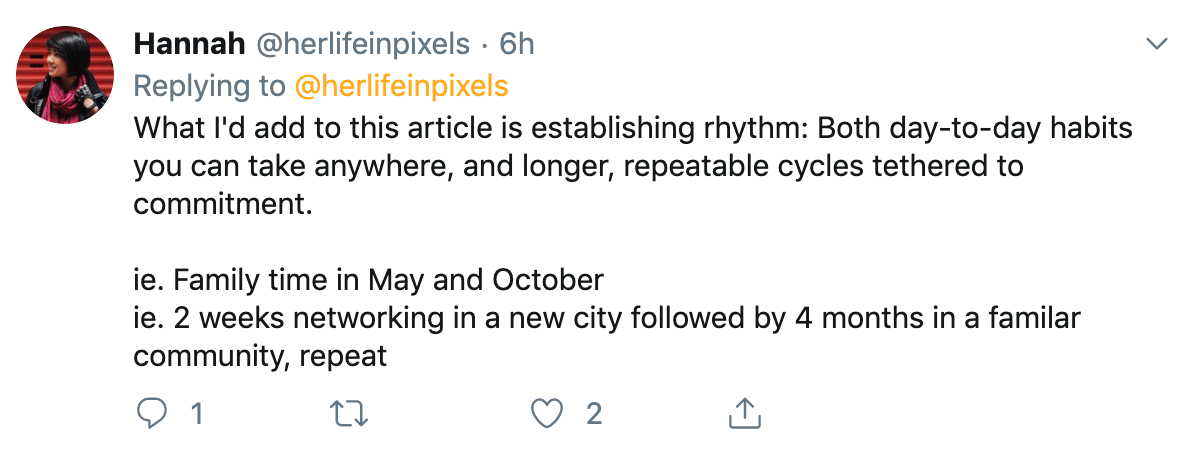Click the reply speech bubble icon

point(152,413)
